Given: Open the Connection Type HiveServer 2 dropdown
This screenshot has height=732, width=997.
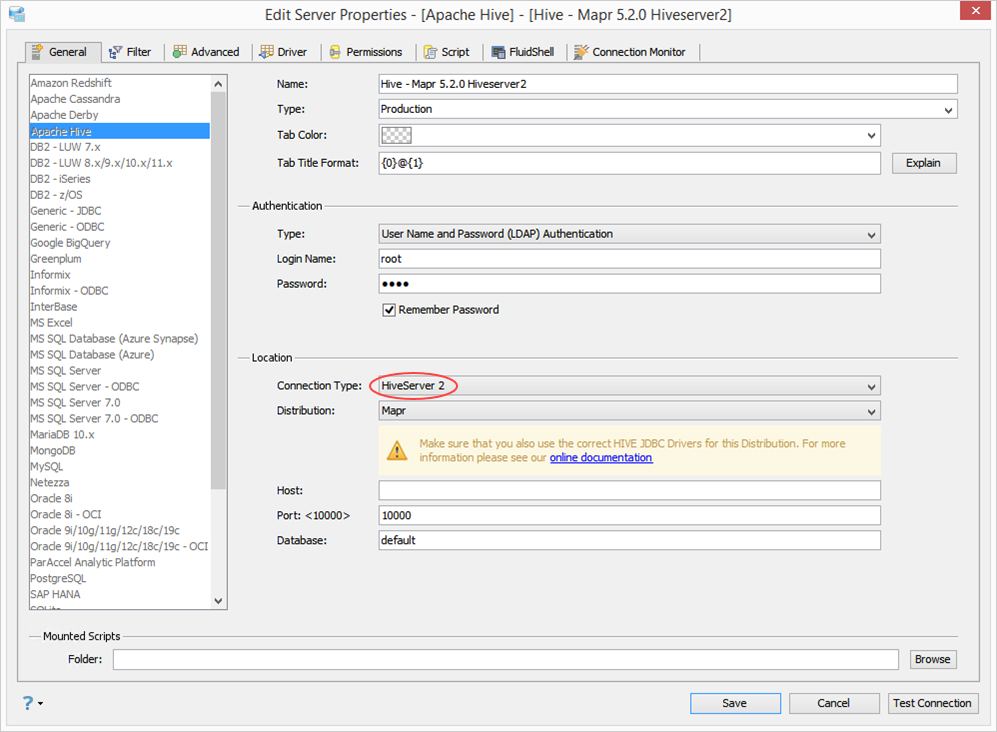Looking at the screenshot, I should [x=871, y=387].
